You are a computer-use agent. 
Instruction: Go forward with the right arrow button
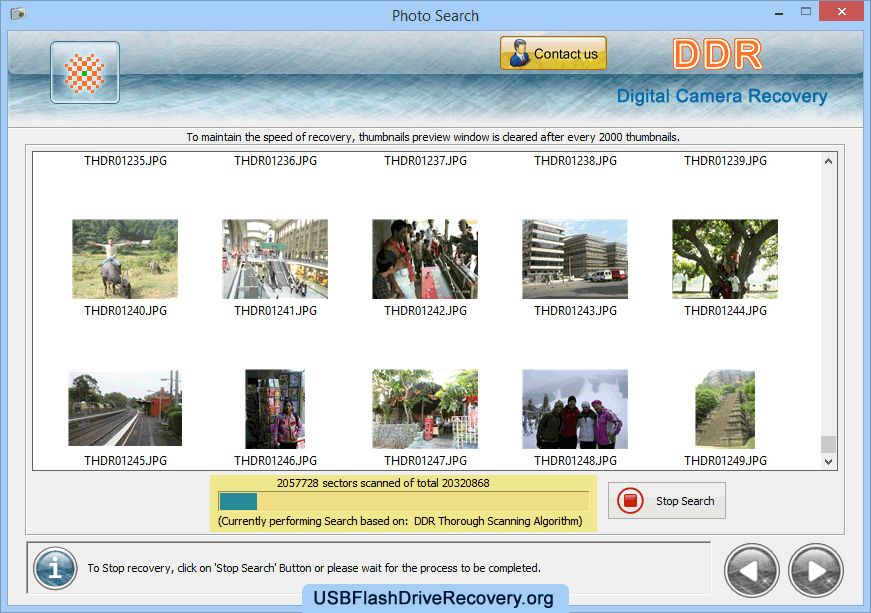pos(815,570)
